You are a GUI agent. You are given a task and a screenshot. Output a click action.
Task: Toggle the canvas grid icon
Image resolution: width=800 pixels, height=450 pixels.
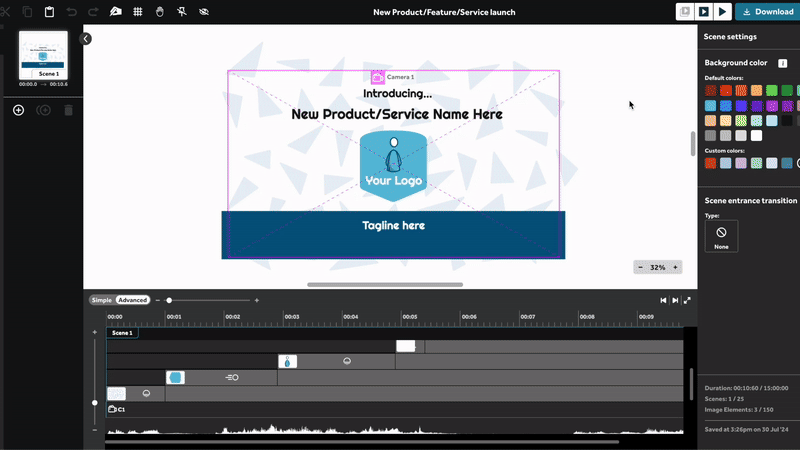coord(137,12)
